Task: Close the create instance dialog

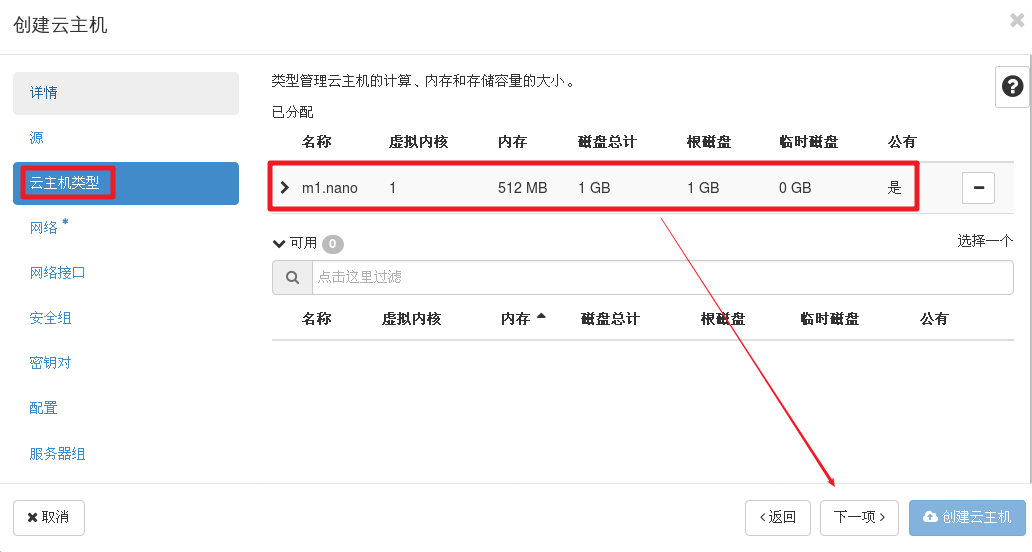Action: click(x=1017, y=20)
